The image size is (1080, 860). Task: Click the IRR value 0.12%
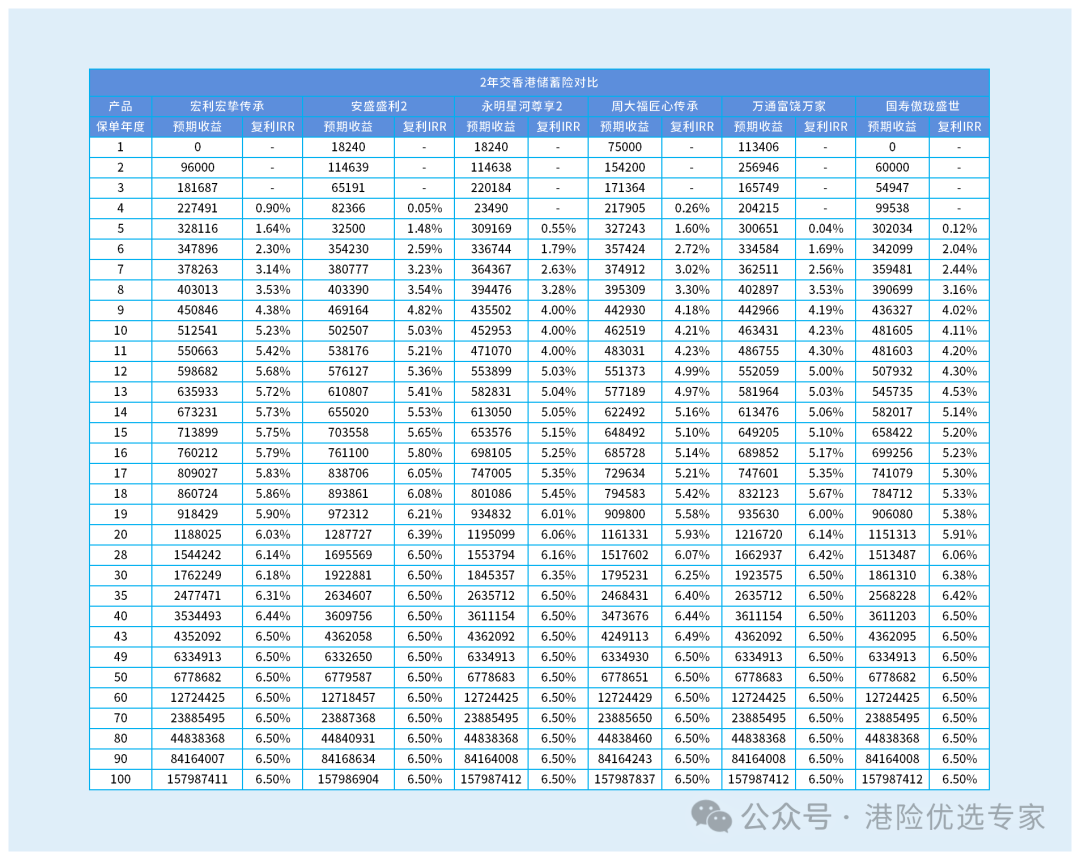(959, 229)
